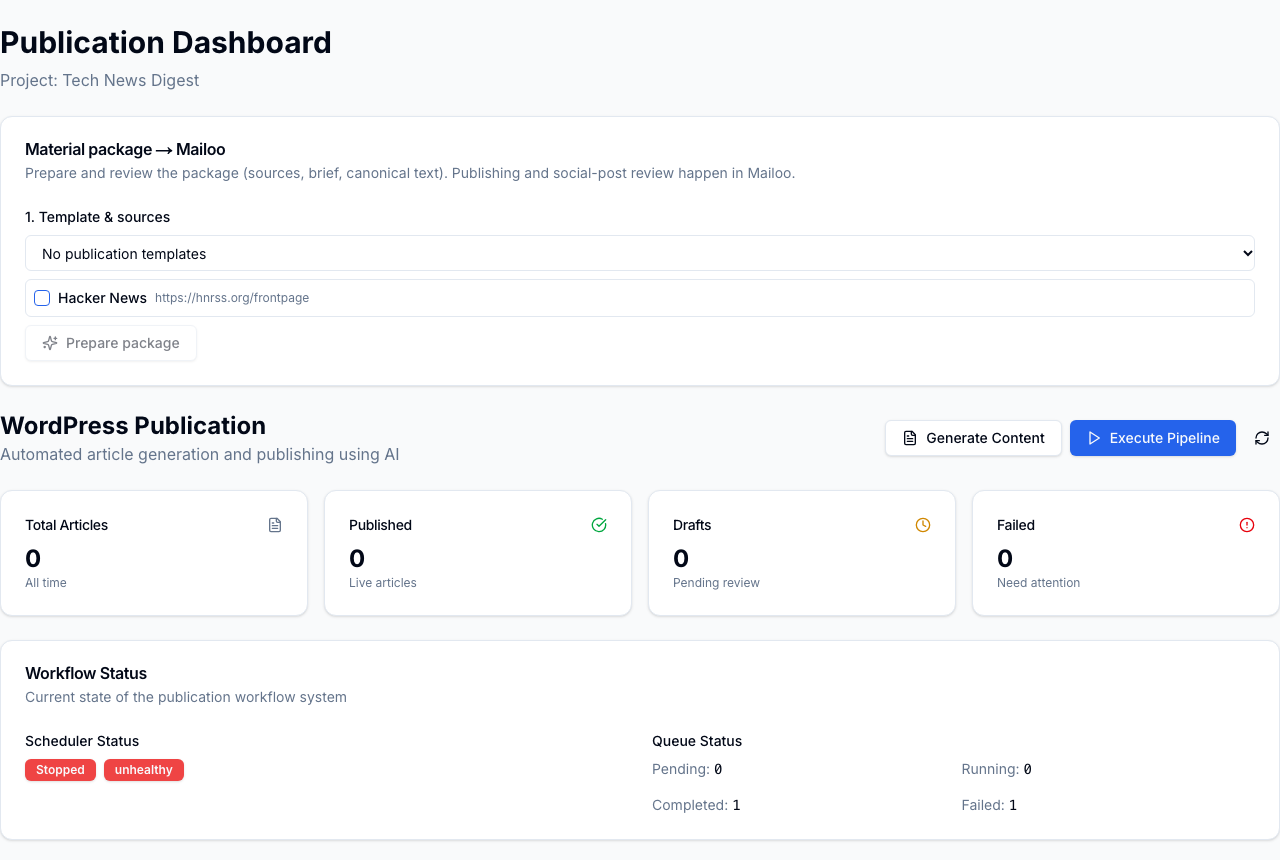This screenshot has width=1280, height=860.
Task: Click the green checkmark icon on Published card
Action: pos(599,525)
